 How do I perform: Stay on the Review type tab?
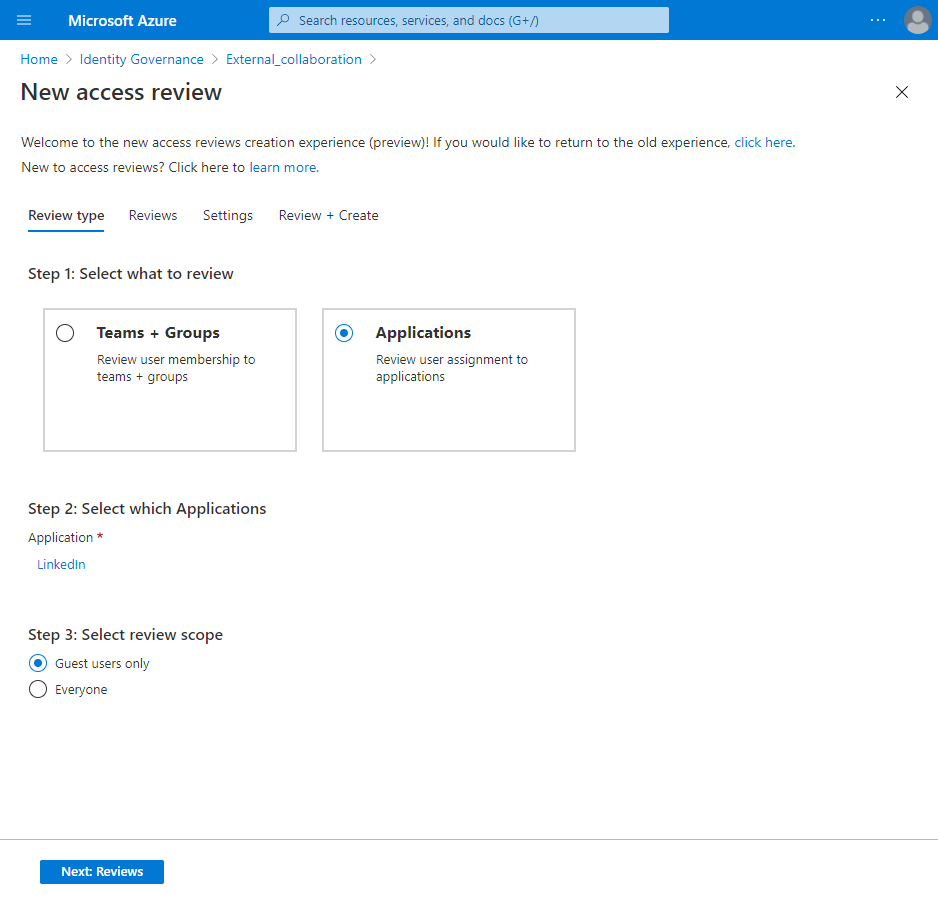tap(65, 215)
